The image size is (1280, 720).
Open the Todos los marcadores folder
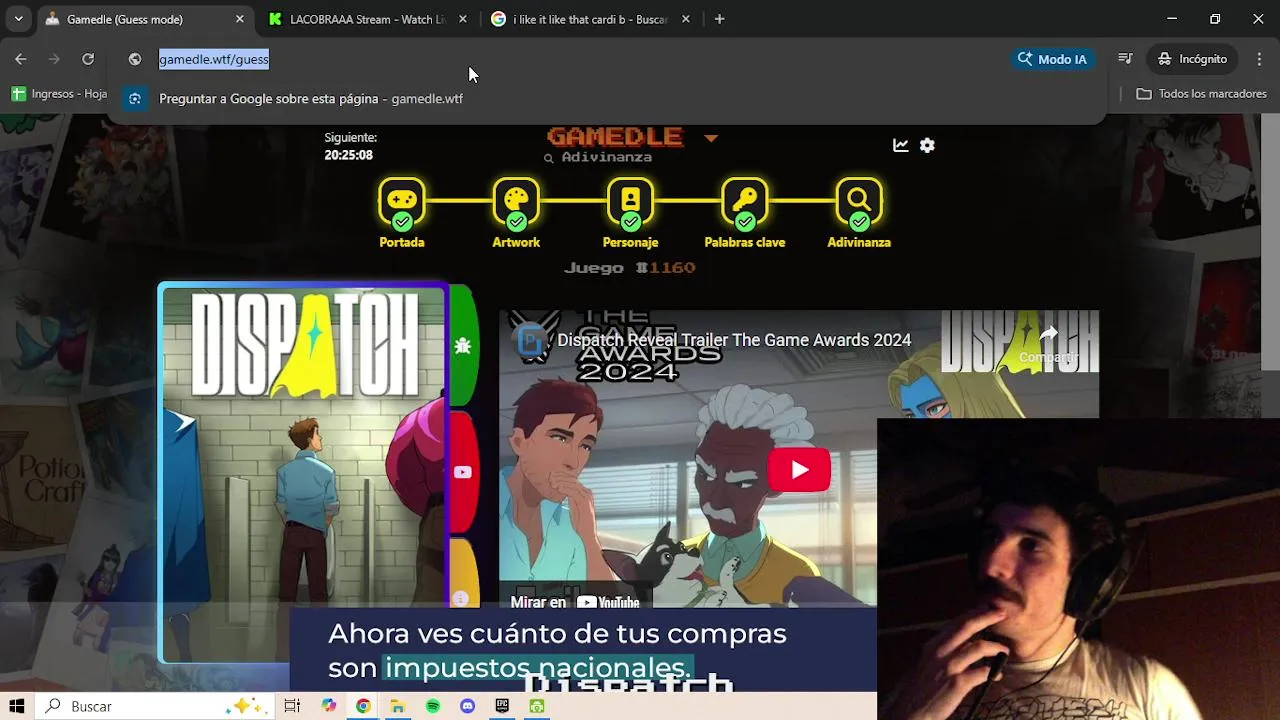pos(1201,94)
